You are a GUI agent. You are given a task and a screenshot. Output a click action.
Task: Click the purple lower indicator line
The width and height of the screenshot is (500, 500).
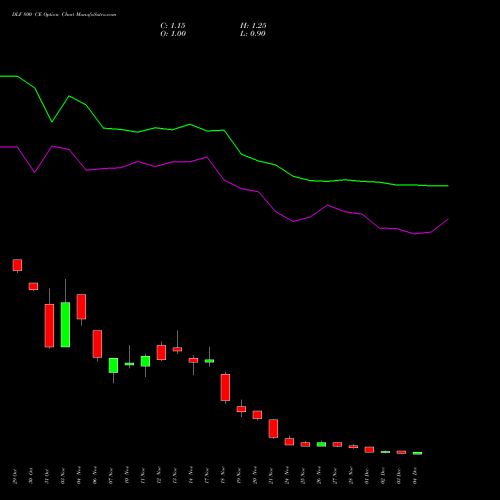pyautogui.click(x=224, y=180)
